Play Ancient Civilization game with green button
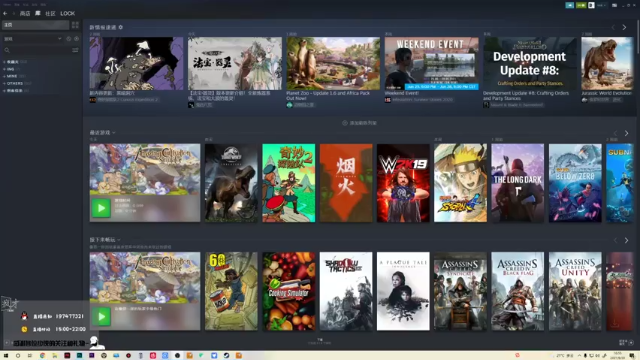Viewport: 640px width, 360px height. pos(101,208)
